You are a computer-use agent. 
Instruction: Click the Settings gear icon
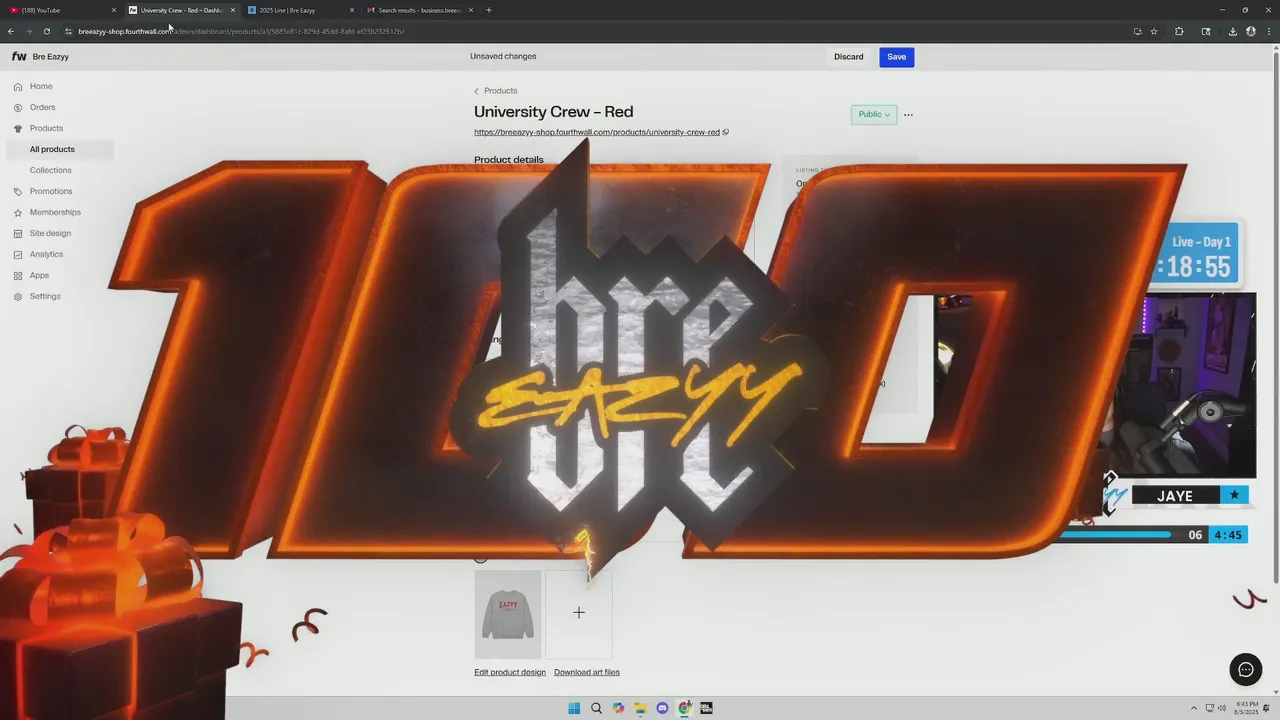[18, 297]
